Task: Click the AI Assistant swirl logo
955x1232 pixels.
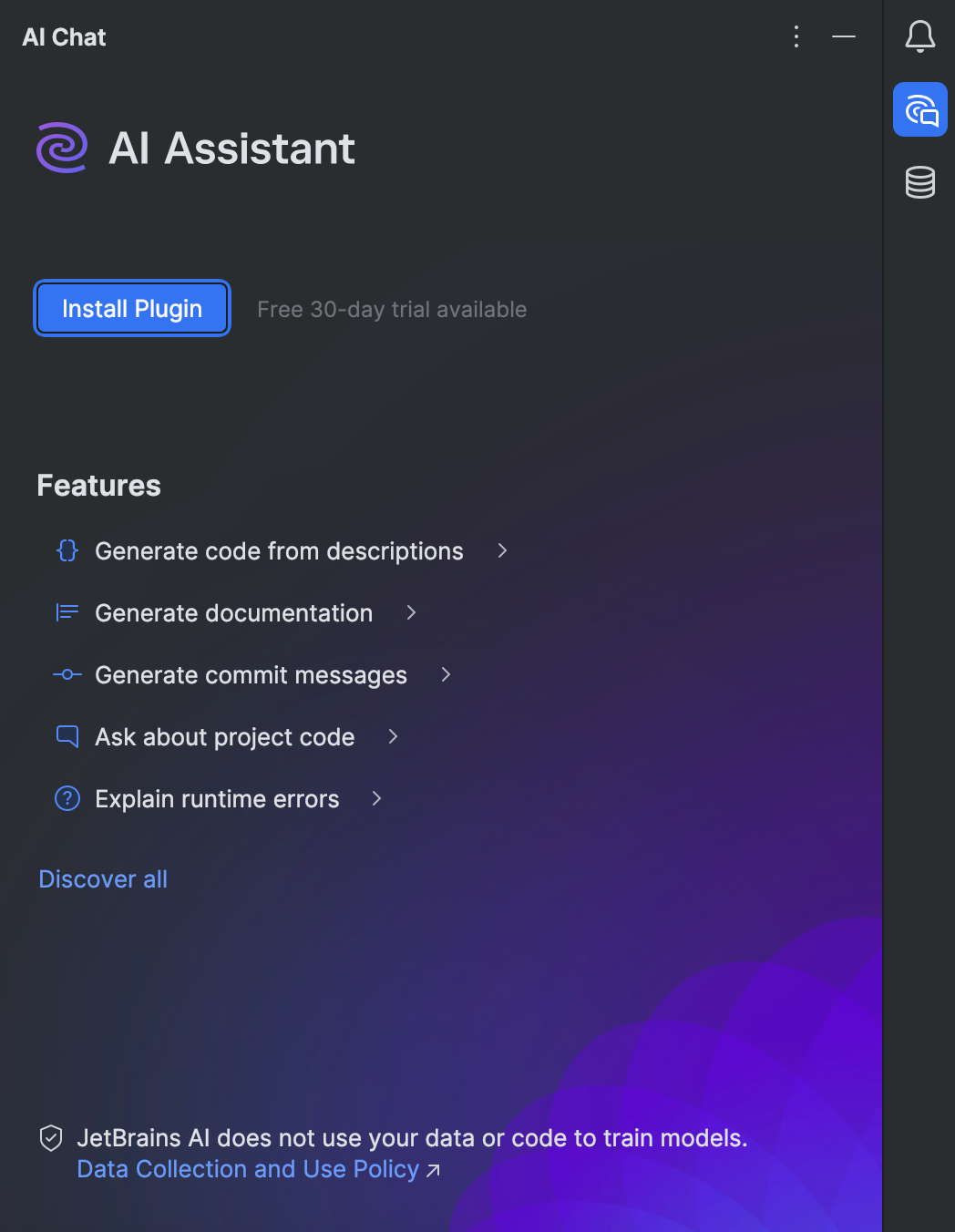Action: [x=62, y=148]
